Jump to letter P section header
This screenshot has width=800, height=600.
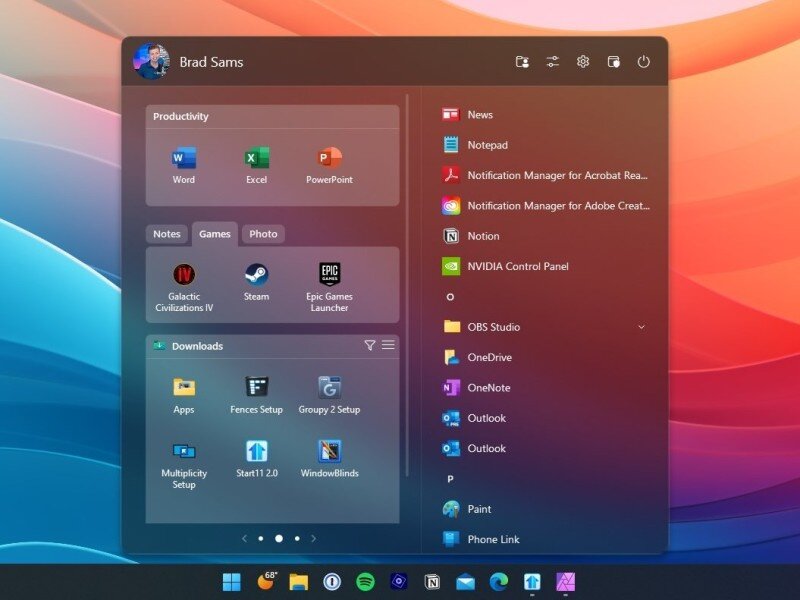pos(450,479)
